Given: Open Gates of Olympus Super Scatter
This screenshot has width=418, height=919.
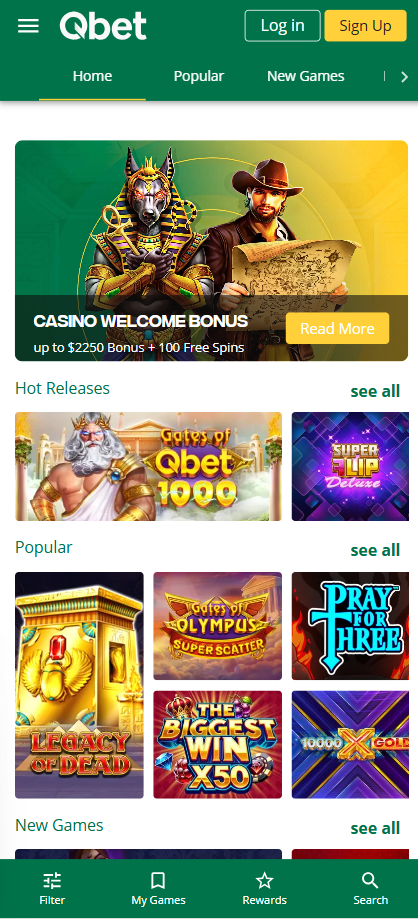Looking at the screenshot, I should 218,626.
